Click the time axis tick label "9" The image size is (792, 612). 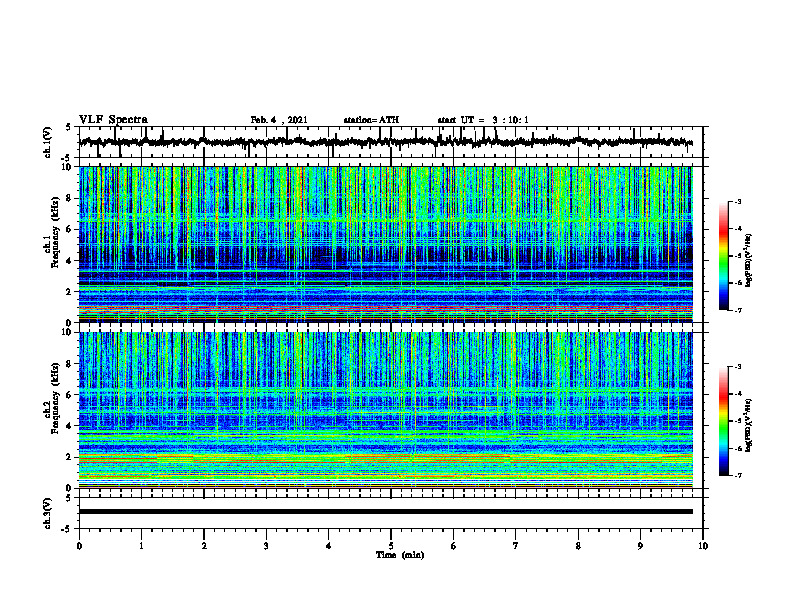coord(640,546)
